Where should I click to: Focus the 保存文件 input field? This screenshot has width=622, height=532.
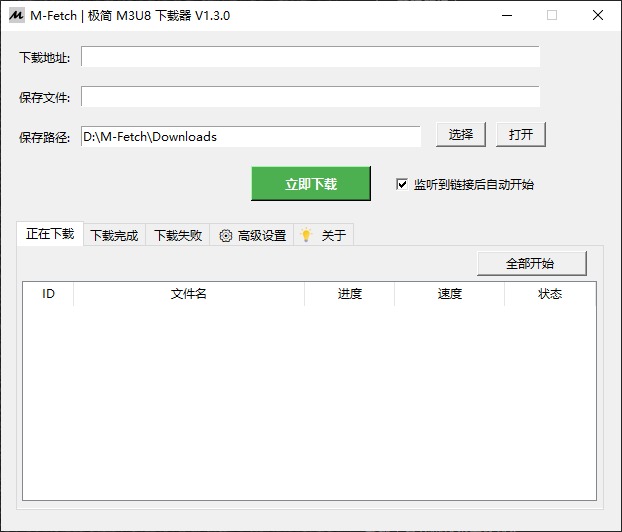[x=310, y=96]
